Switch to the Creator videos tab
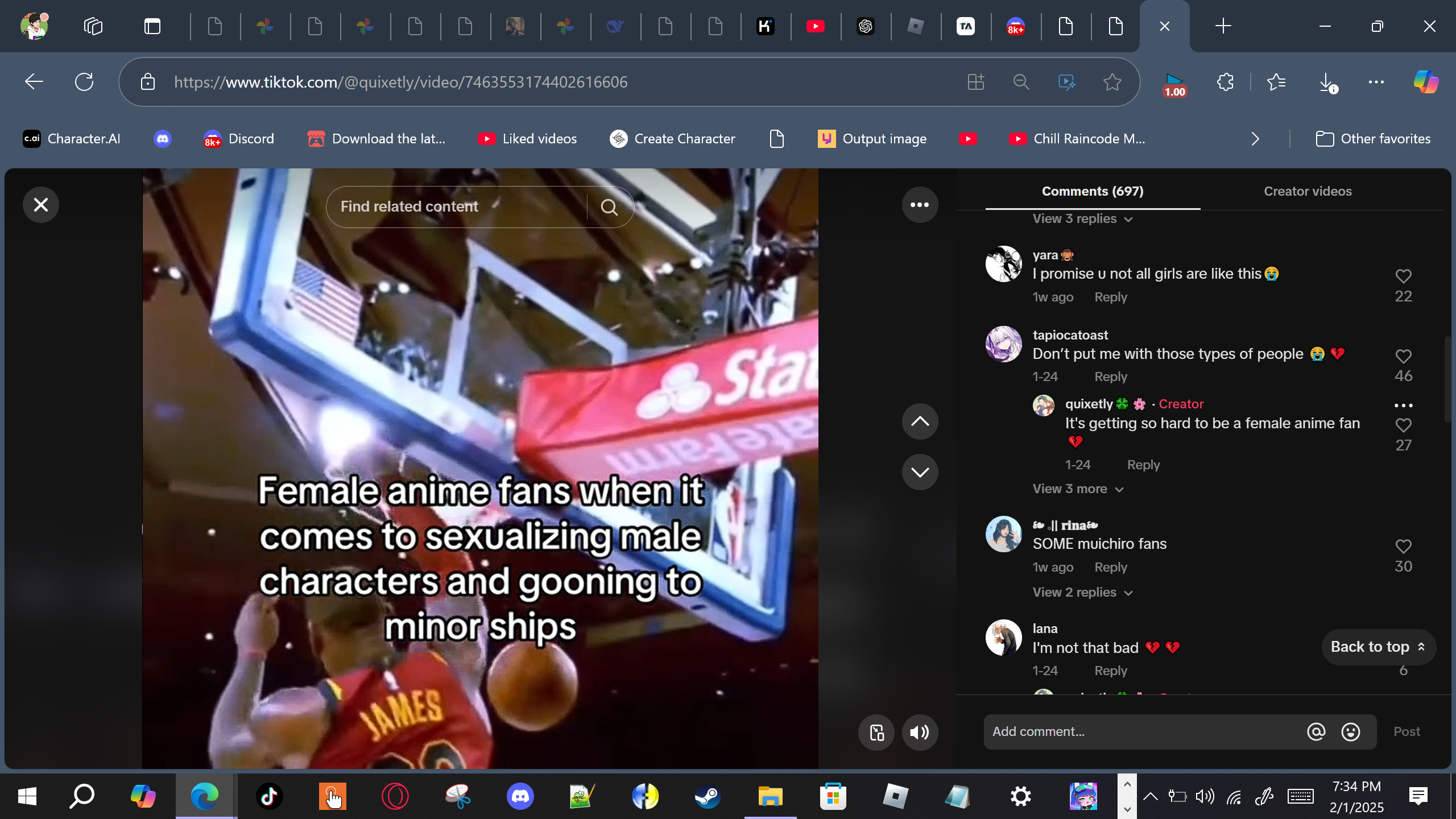 [x=1308, y=191]
